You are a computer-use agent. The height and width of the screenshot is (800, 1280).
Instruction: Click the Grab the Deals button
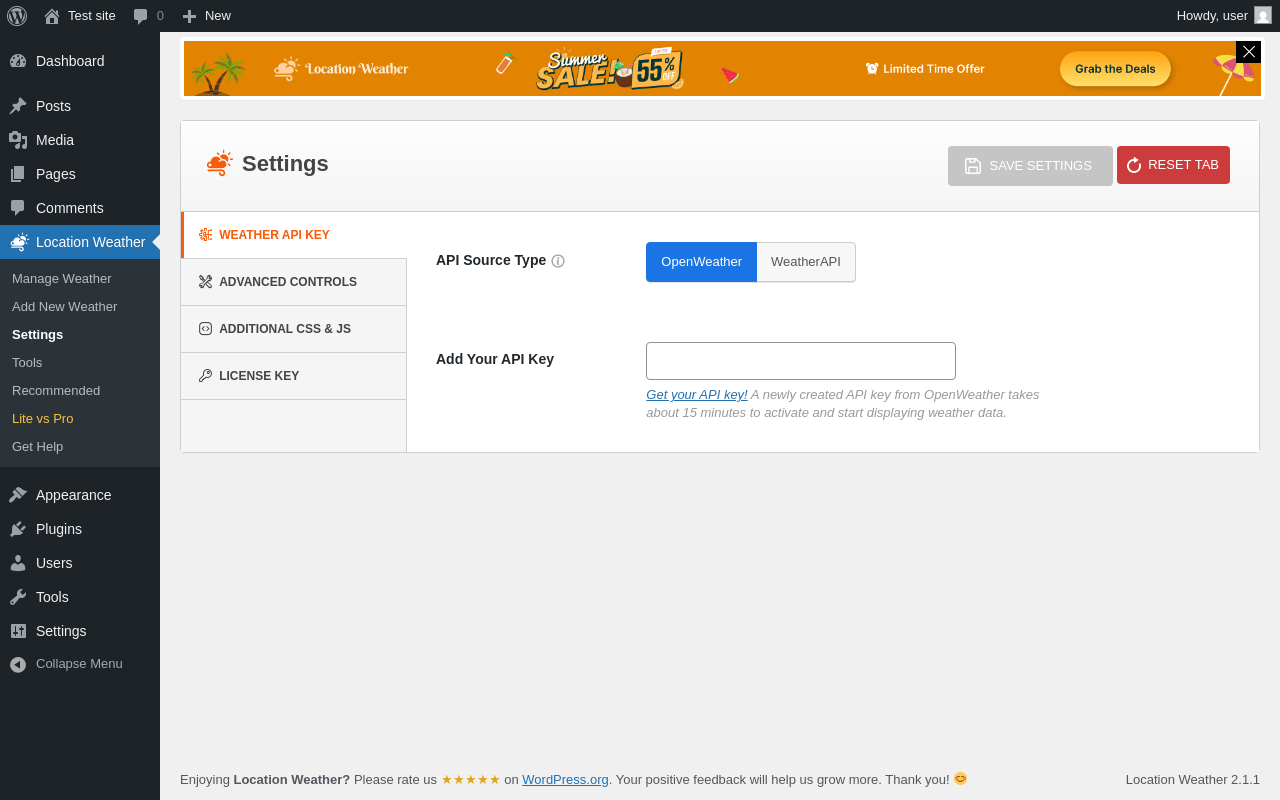1115,69
